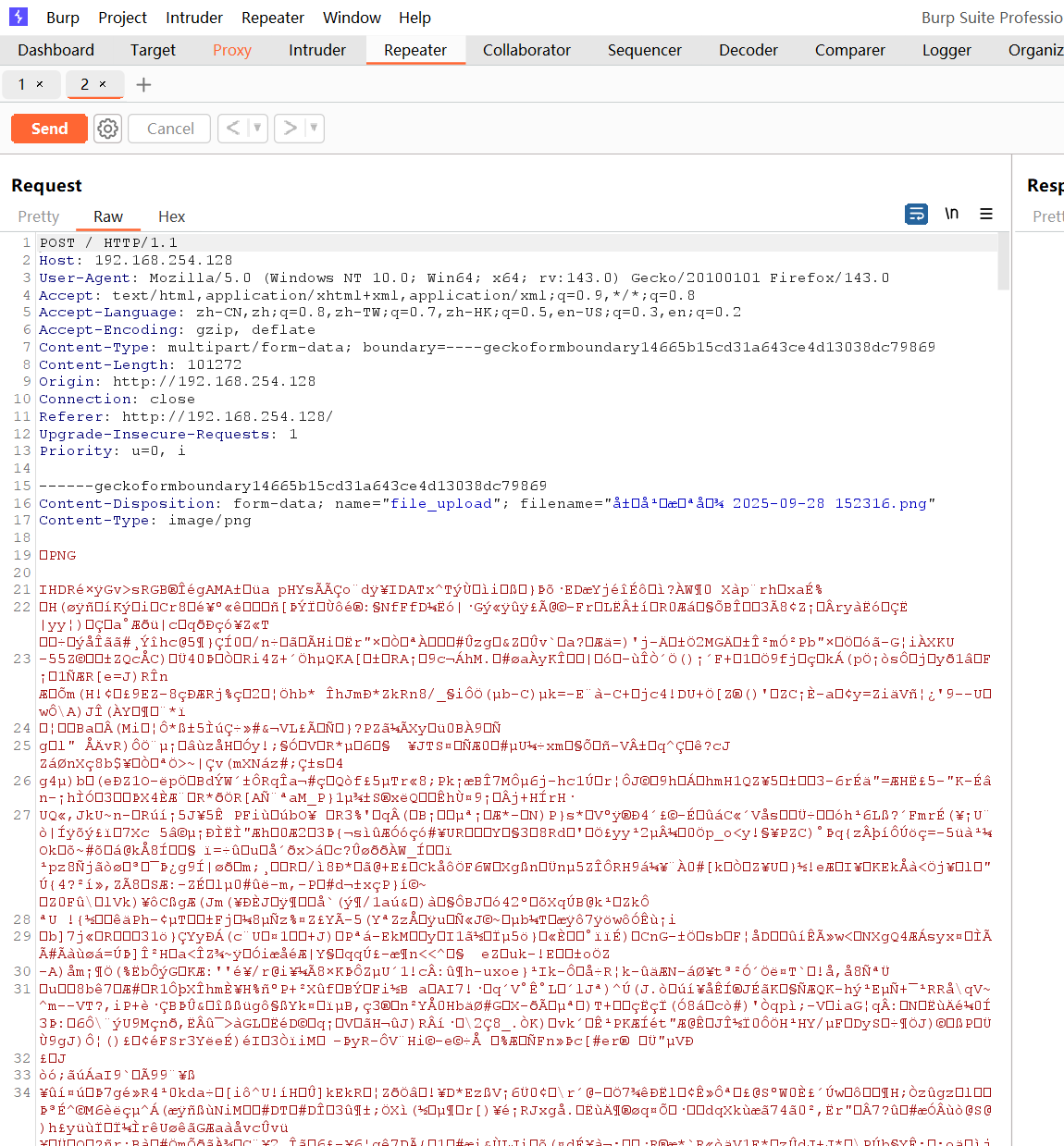1064x1146 pixels.
Task: Switch to the Comparer tab
Action: point(850,50)
